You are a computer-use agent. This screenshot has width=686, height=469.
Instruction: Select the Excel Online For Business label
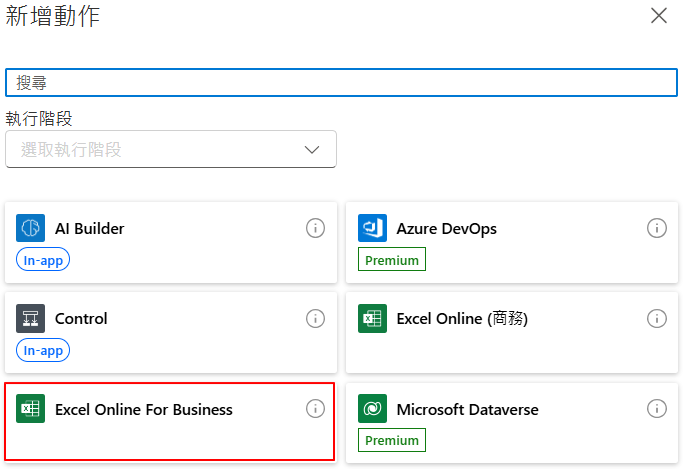pos(144,410)
